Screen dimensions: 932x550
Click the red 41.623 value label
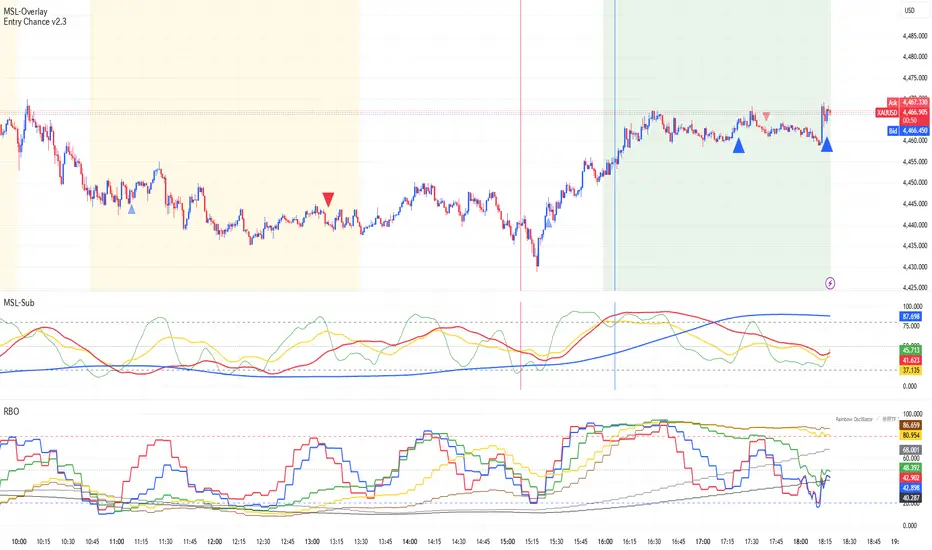pyautogui.click(x=911, y=360)
